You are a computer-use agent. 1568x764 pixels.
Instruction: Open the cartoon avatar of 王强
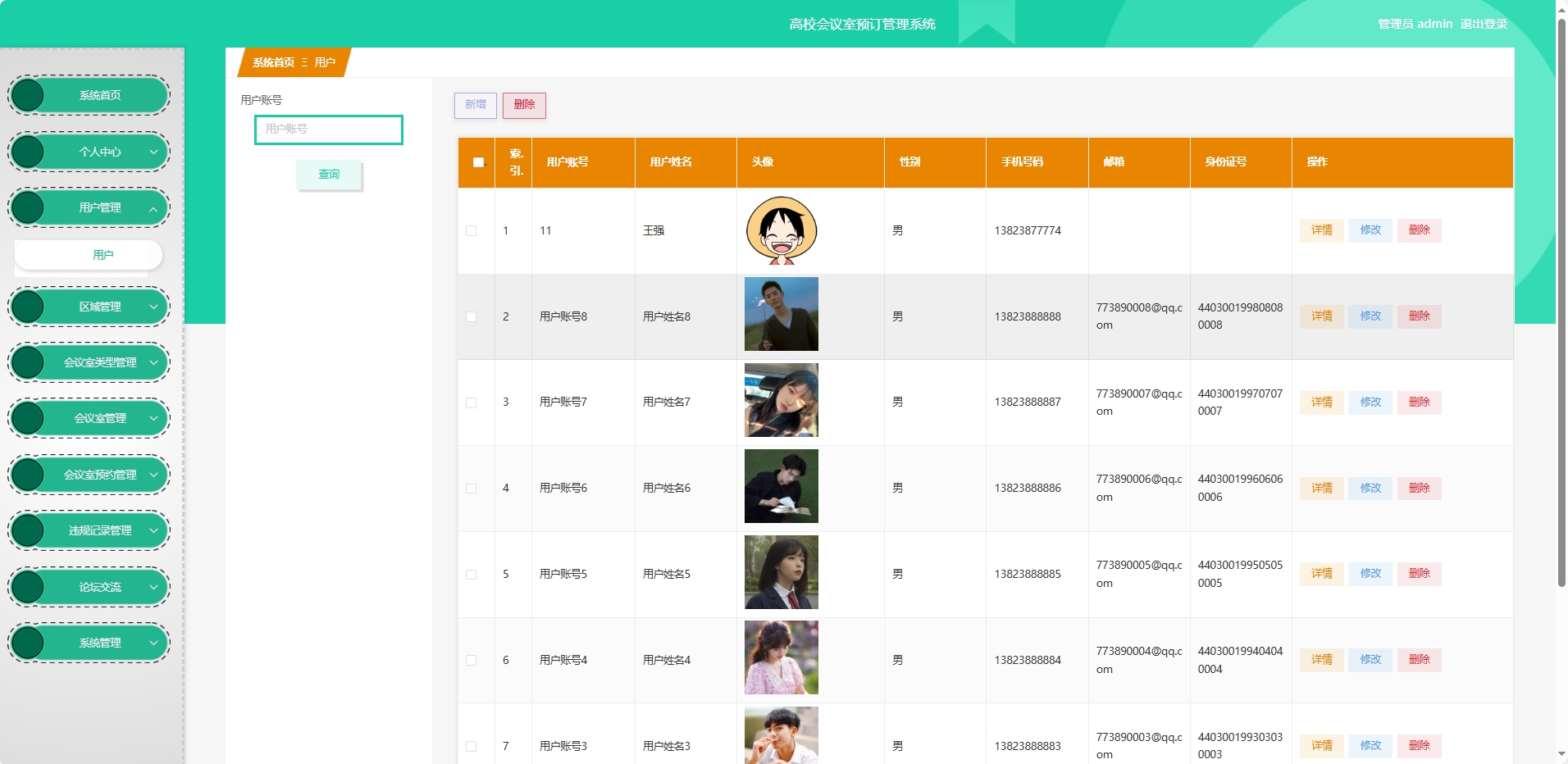pyautogui.click(x=782, y=230)
